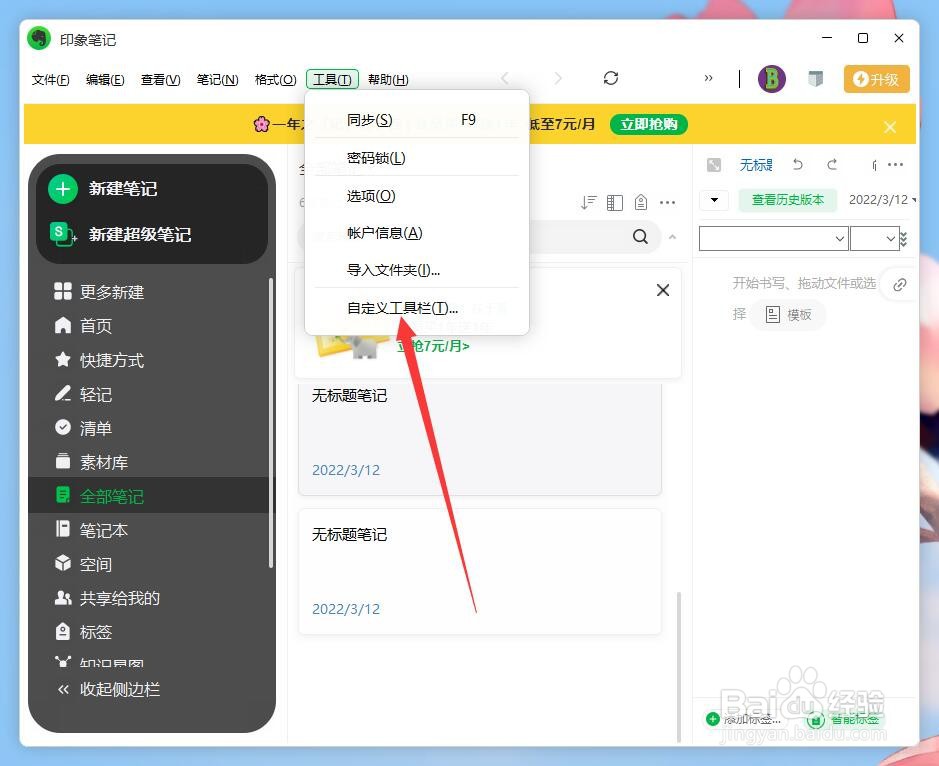Image resolution: width=939 pixels, height=766 pixels.
Task: Redo last edit in note editor
Action: (x=832, y=164)
